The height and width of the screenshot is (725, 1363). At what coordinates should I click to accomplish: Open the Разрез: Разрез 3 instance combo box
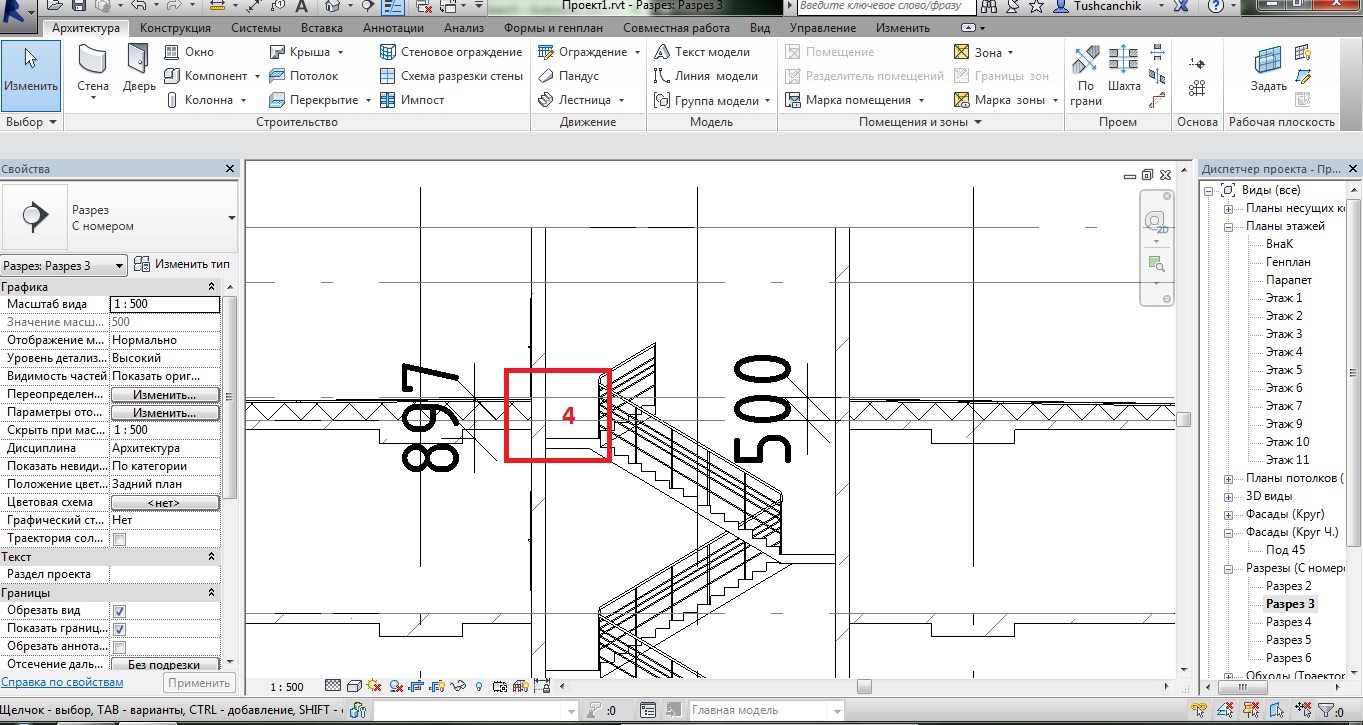tap(64, 265)
